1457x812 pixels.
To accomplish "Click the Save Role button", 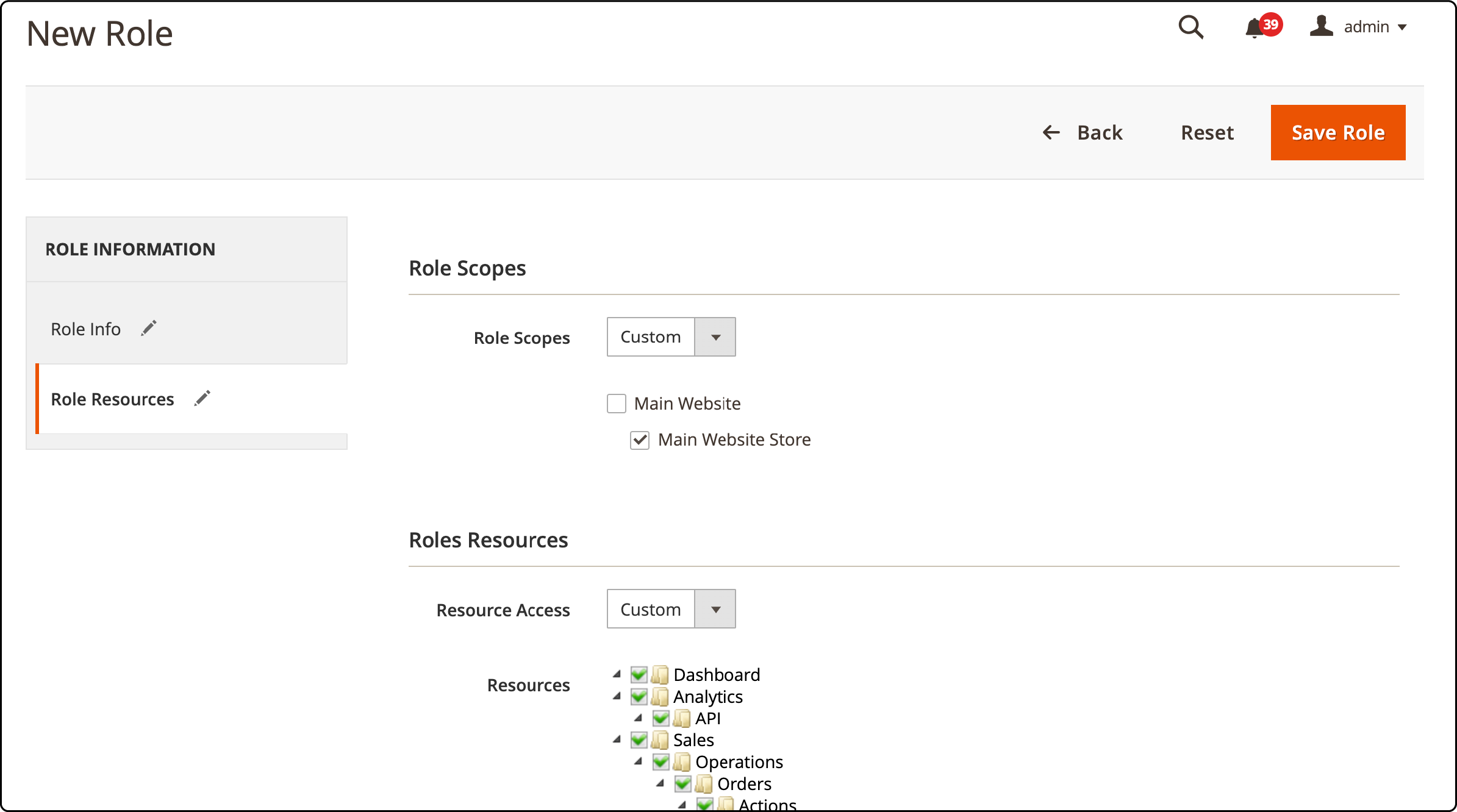I will click(1338, 132).
